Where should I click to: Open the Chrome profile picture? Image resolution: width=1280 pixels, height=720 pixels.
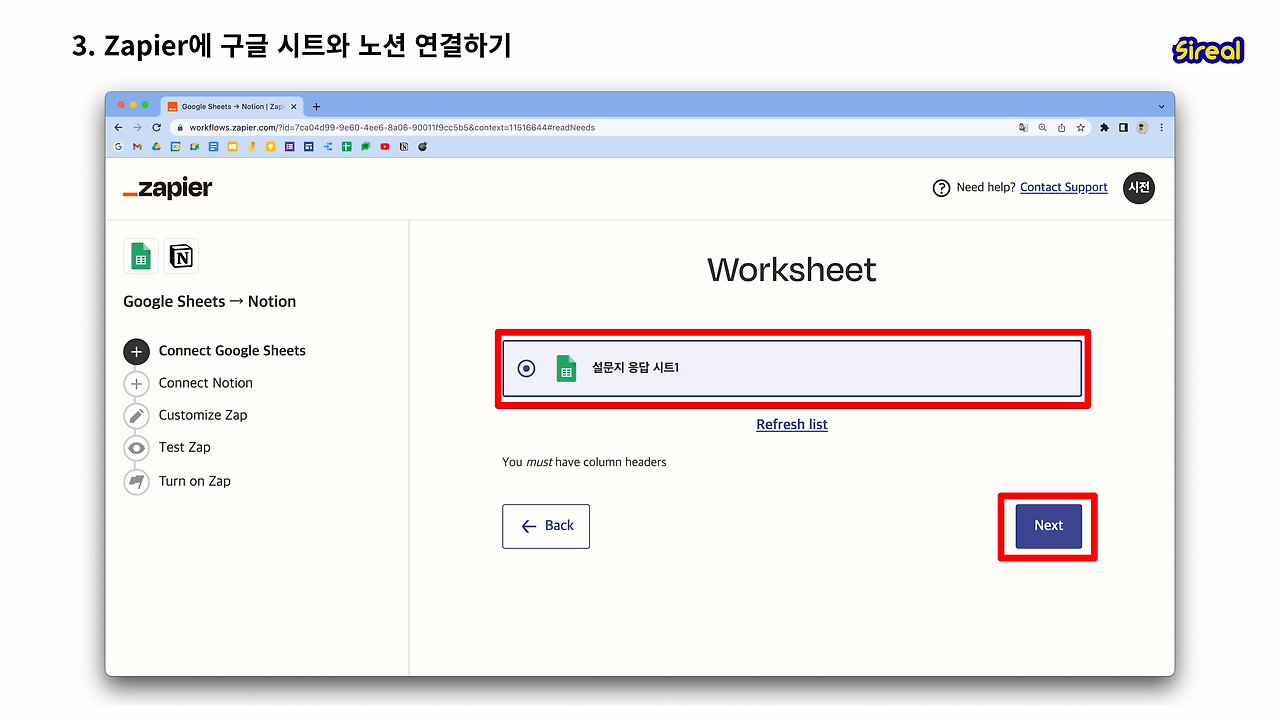coord(1142,128)
